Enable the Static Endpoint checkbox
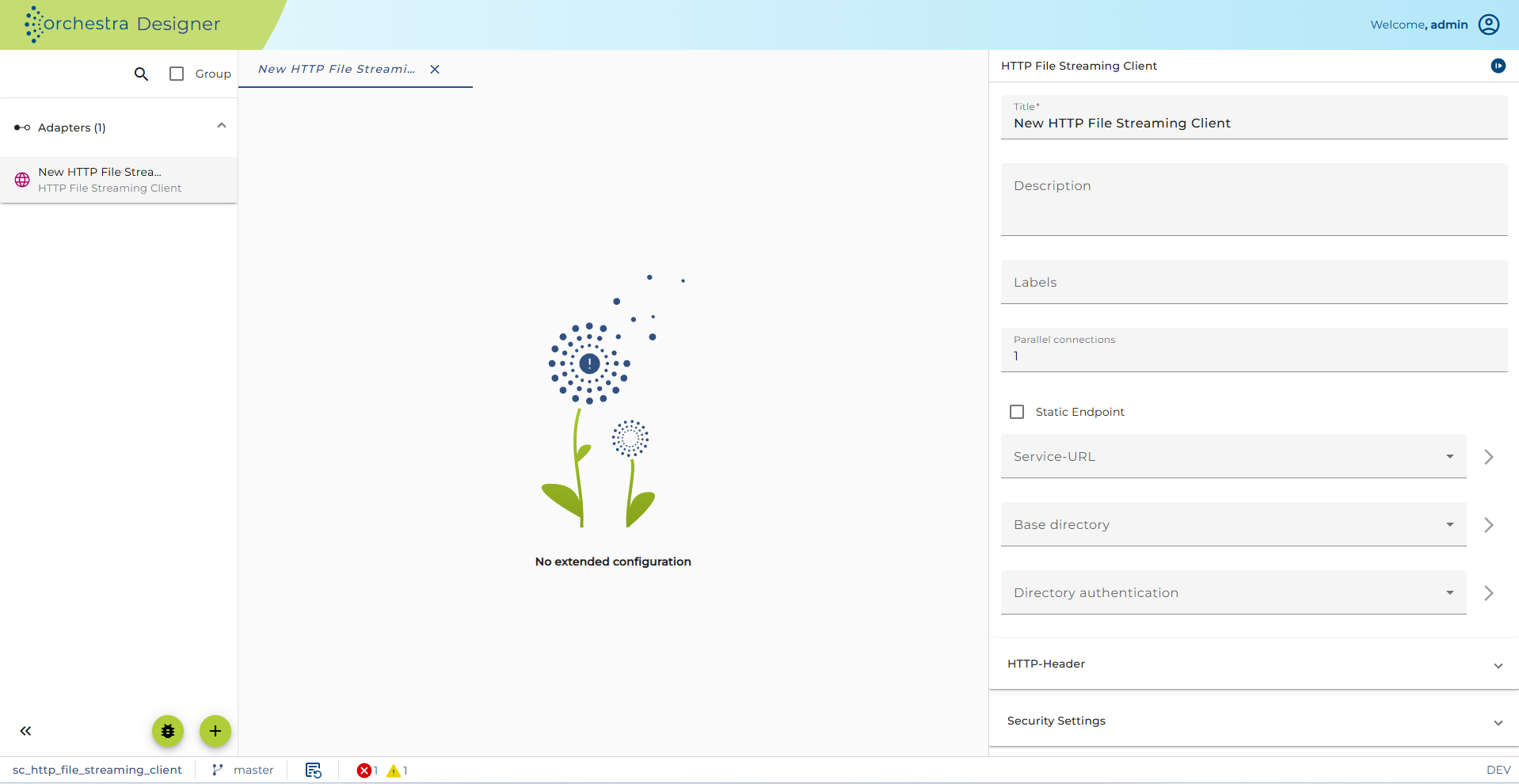Viewport: 1519px width, 784px height. (1017, 412)
